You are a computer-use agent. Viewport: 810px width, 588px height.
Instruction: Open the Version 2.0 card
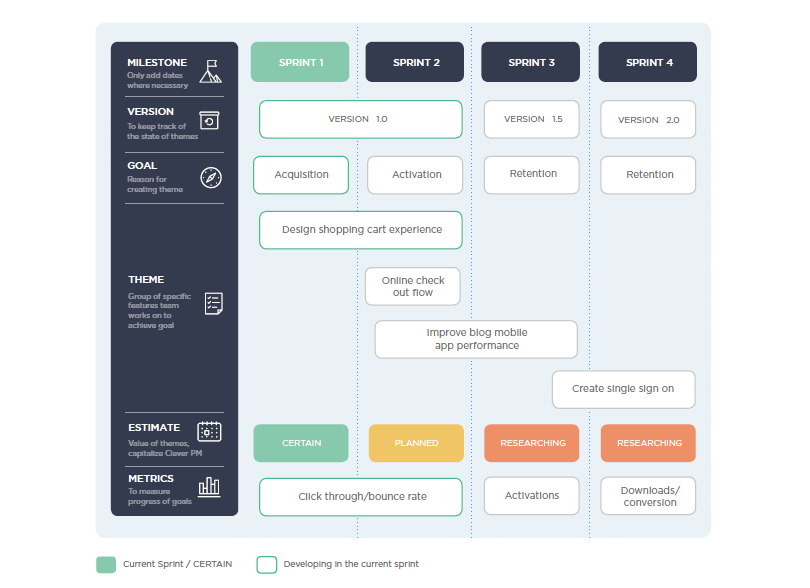[x=648, y=119]
